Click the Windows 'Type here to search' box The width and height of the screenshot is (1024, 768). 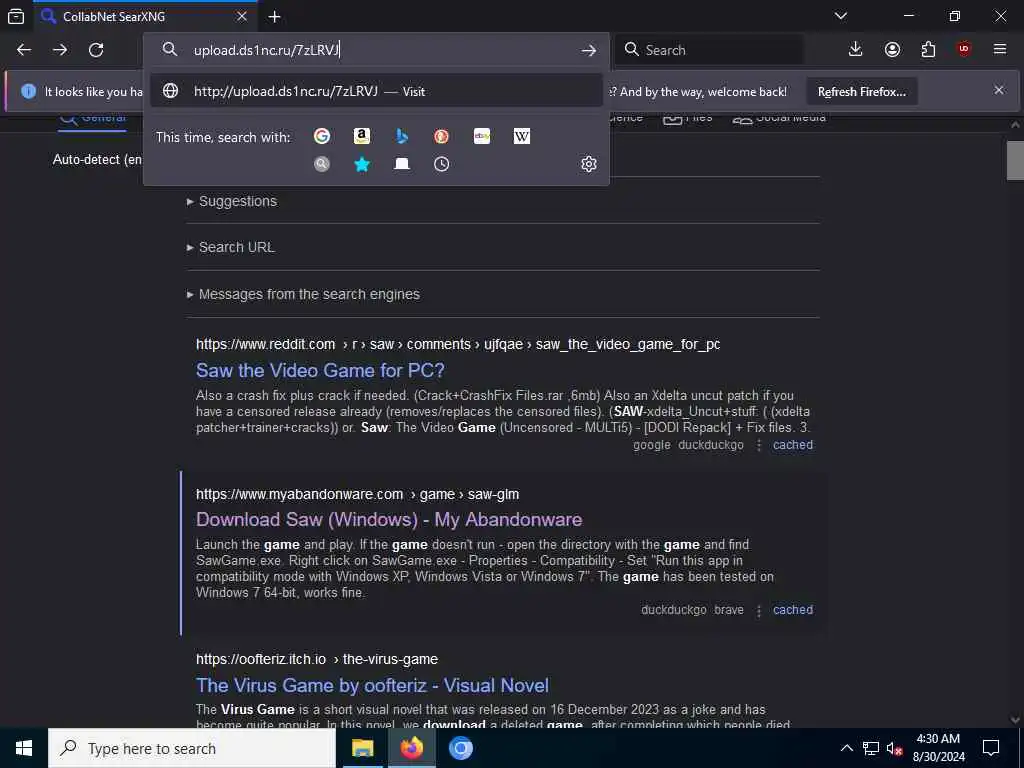coord(192,748)
